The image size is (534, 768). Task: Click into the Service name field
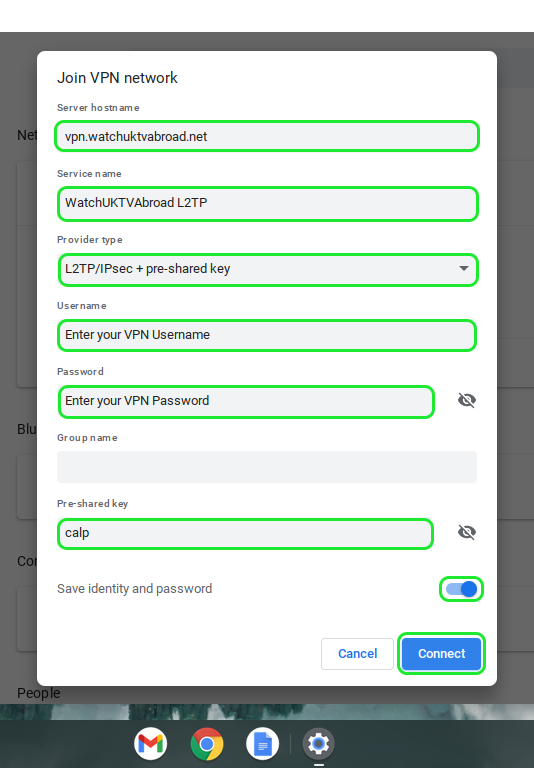[267, 203]
